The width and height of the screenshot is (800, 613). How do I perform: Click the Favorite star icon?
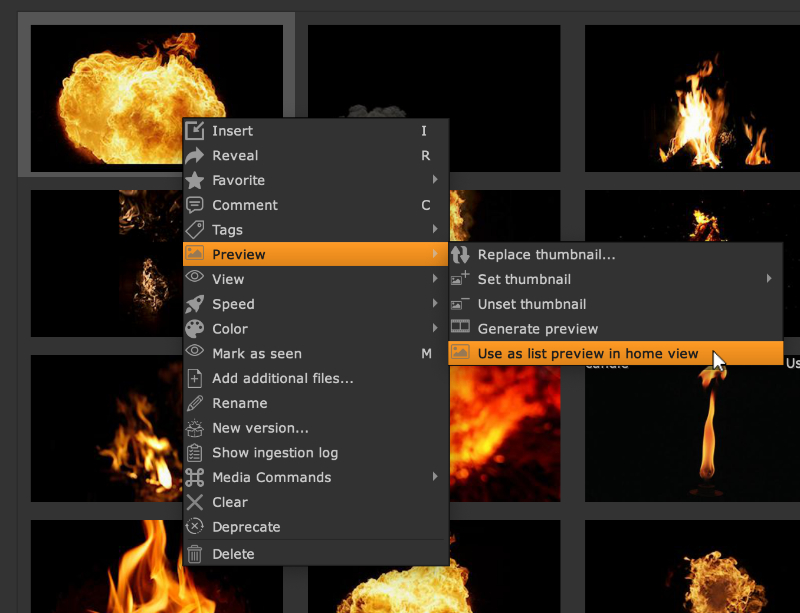click(195, 181)
